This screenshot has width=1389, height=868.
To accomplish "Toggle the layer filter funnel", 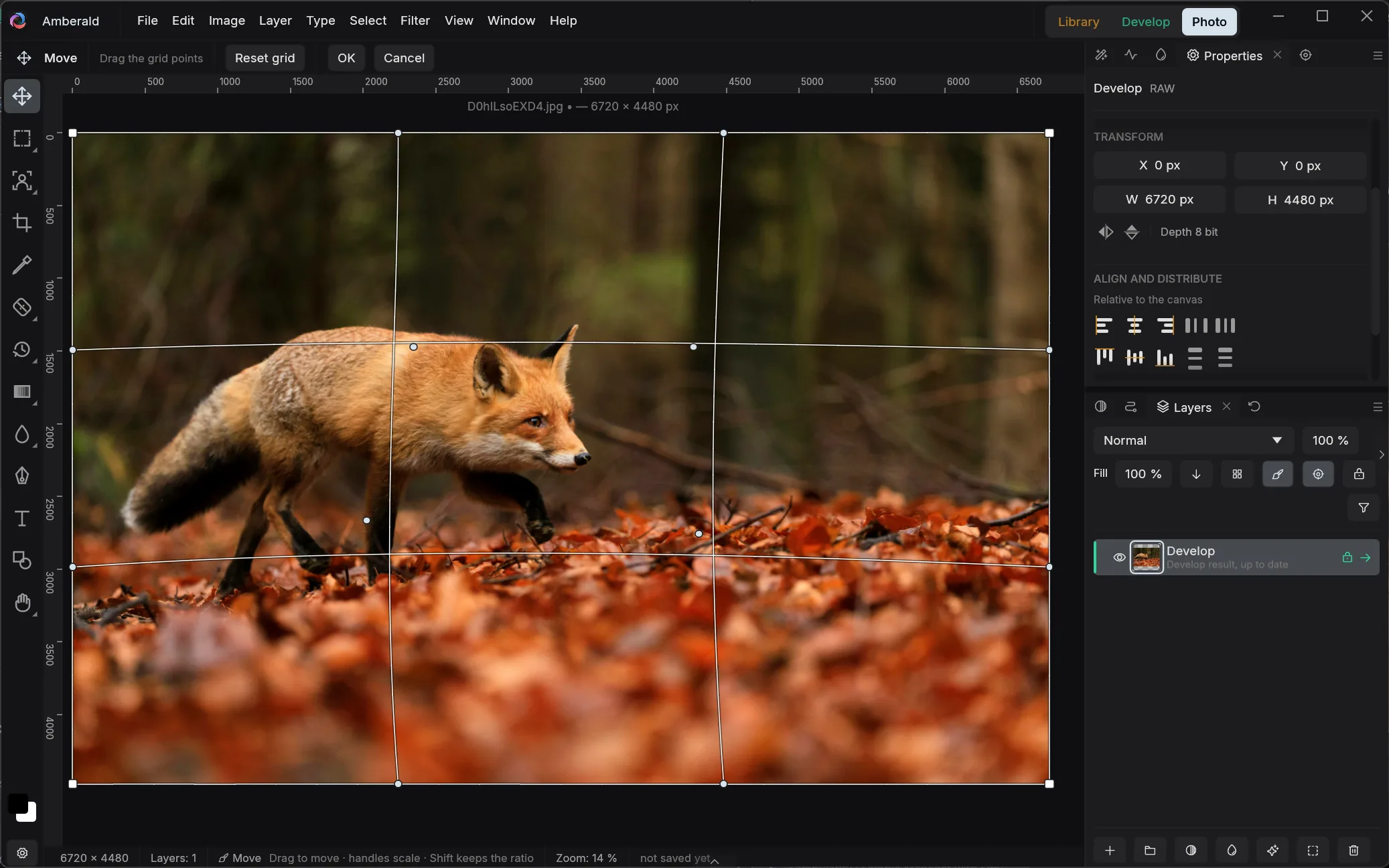I will (x=1364, y=508).
